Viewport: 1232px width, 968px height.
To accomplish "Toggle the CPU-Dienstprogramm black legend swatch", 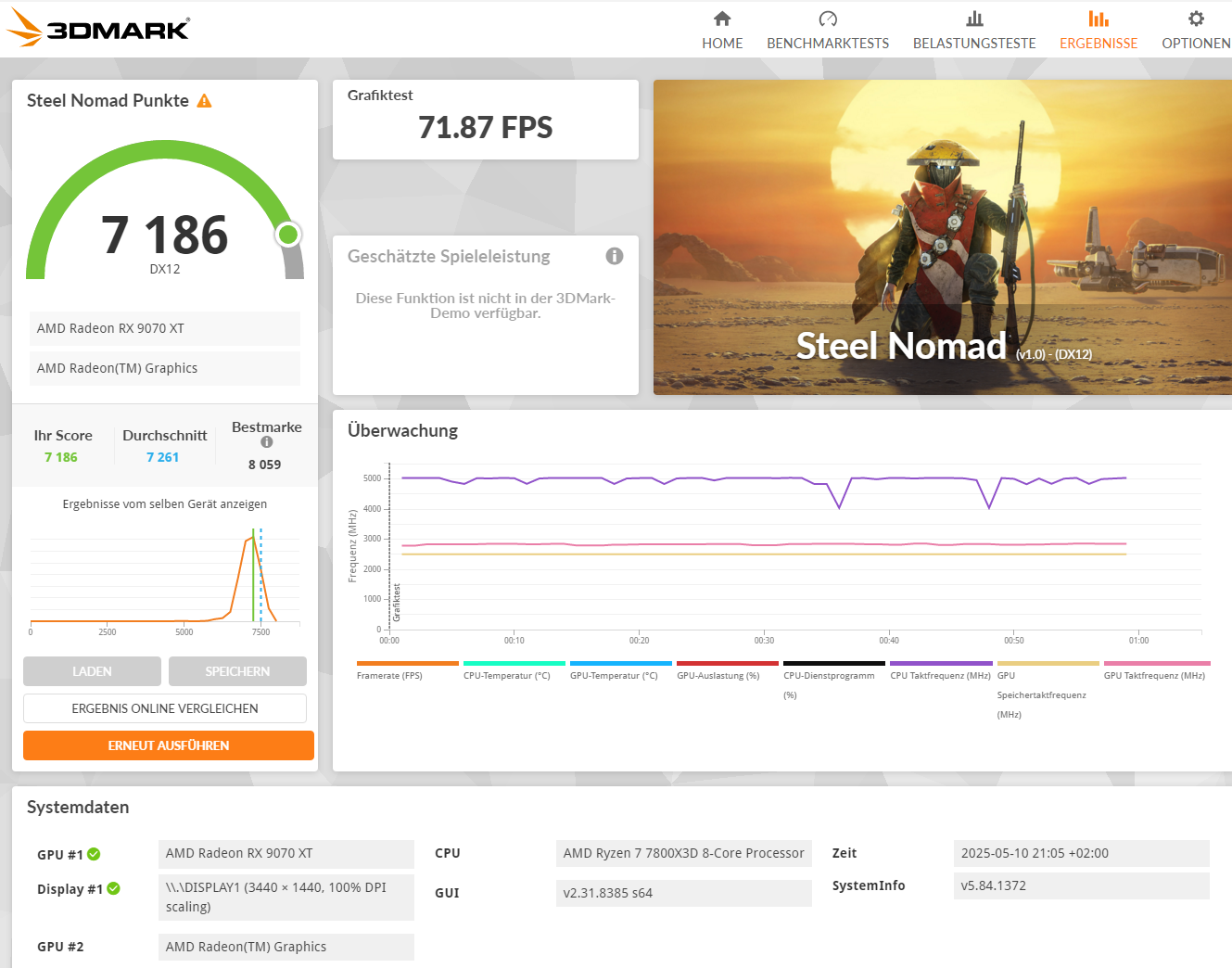I will [x=834, y=663].
